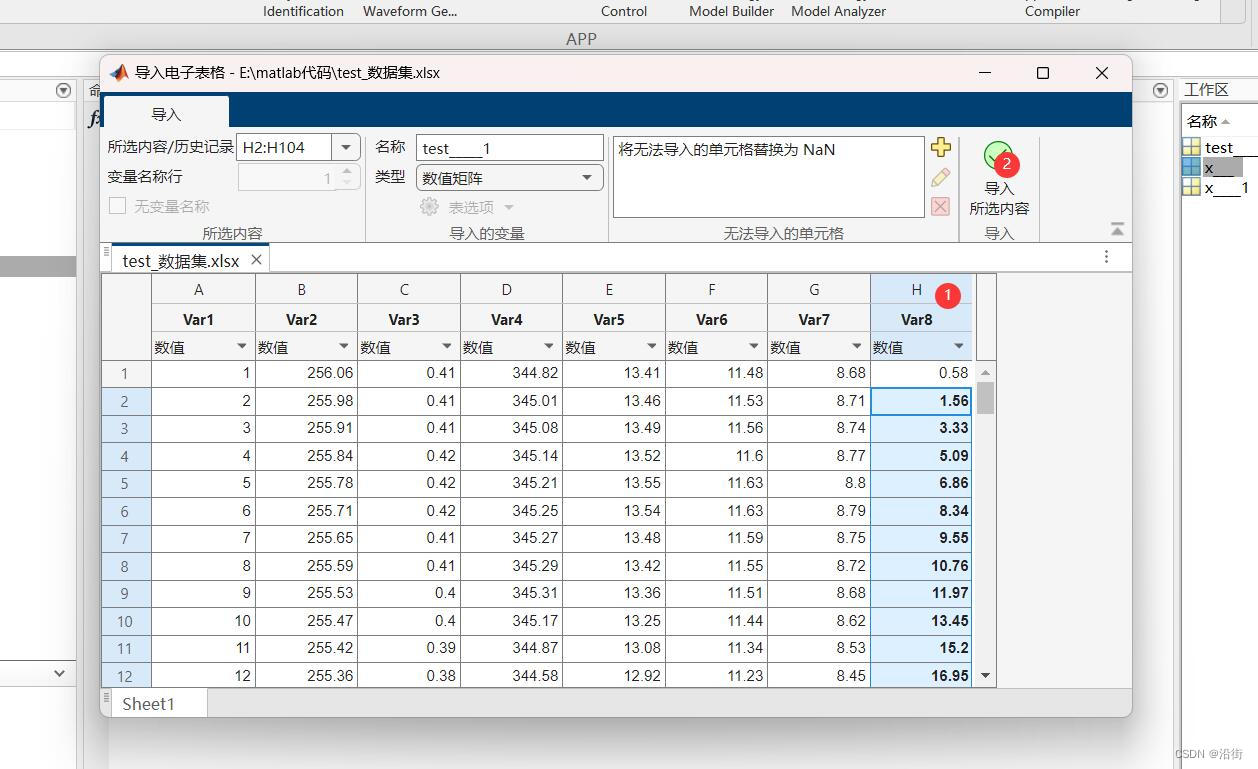Click the matrix icon beside test variable in 工作区

point(1191,147)
